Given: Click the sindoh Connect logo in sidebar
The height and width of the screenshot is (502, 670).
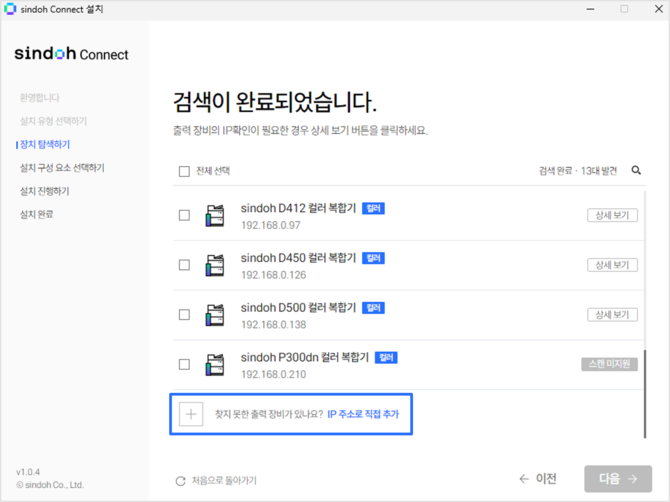Looking at the screenshot, I should pos(71,54).
